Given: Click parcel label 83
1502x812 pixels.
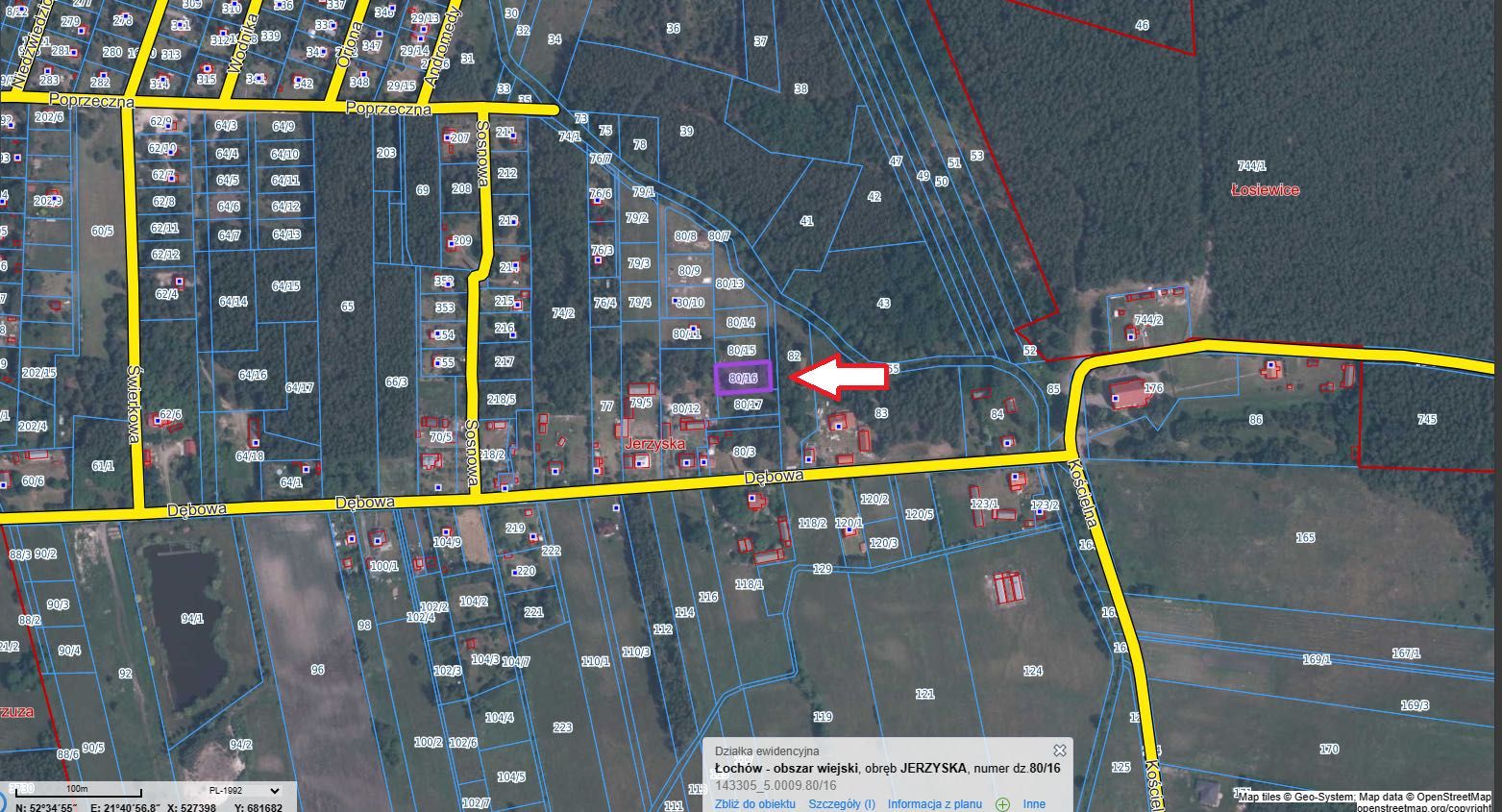Looking at the screenshot, I should [881, 413].
